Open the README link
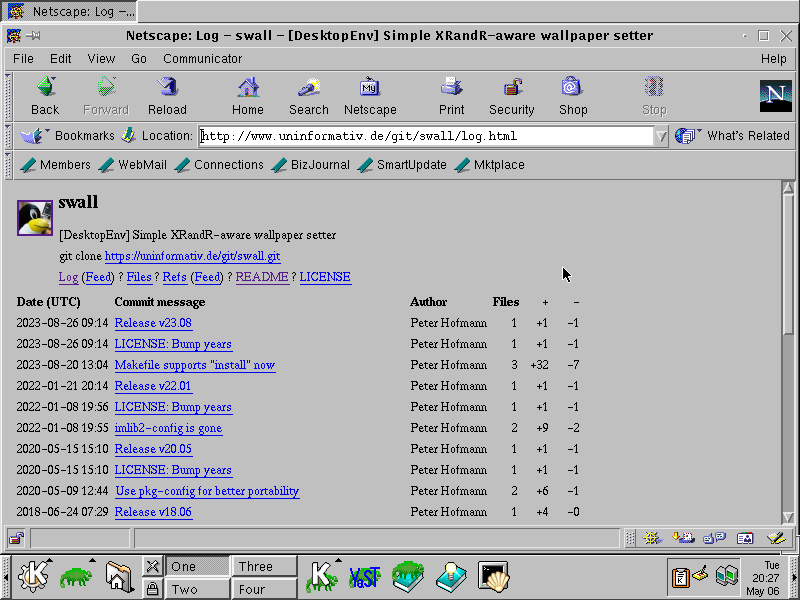Screen dimensions: 800x600 click(x=262, y=277)
